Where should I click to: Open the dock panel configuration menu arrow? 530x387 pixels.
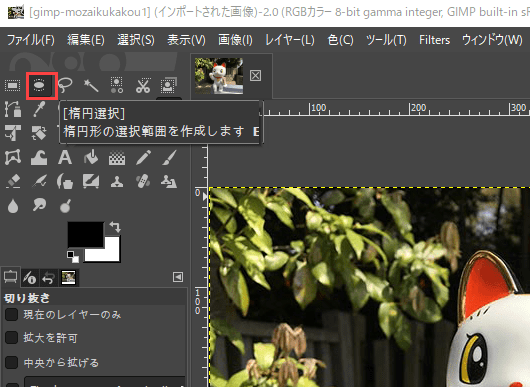pyautogui.click(x=178, y=277)
